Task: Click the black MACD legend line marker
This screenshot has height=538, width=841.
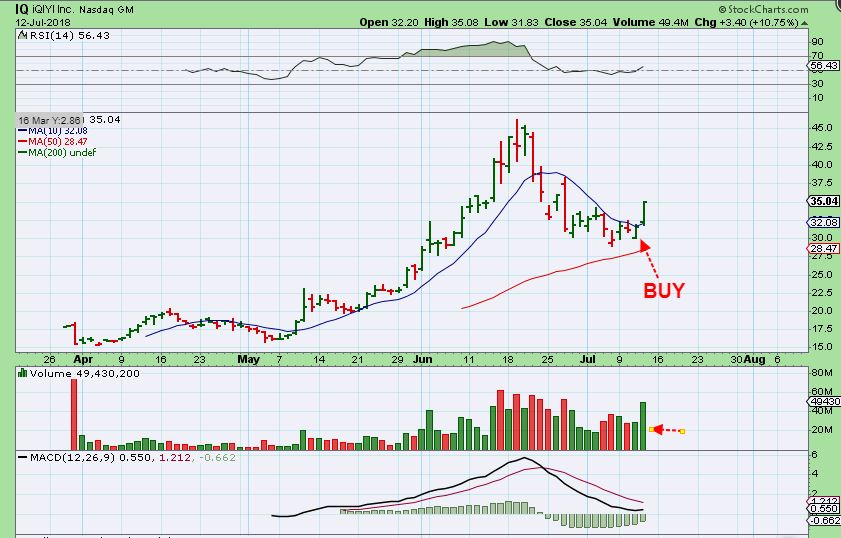Action: (23, 458)
